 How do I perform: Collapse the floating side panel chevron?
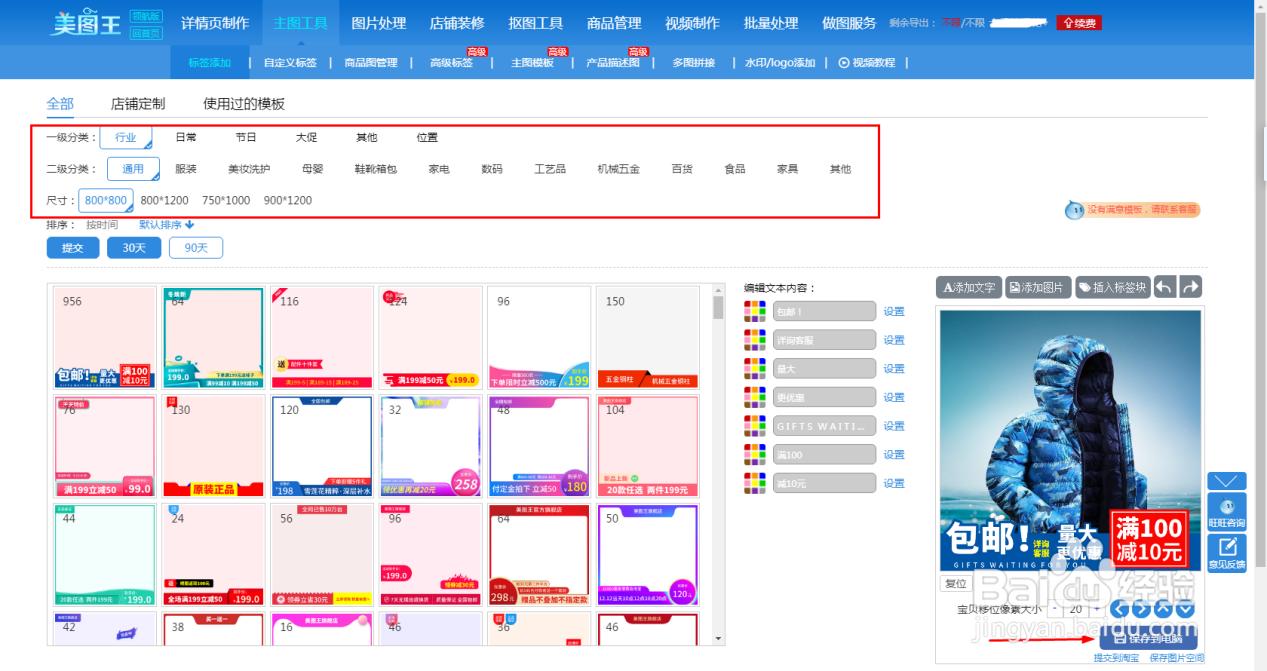(1227, 481)
